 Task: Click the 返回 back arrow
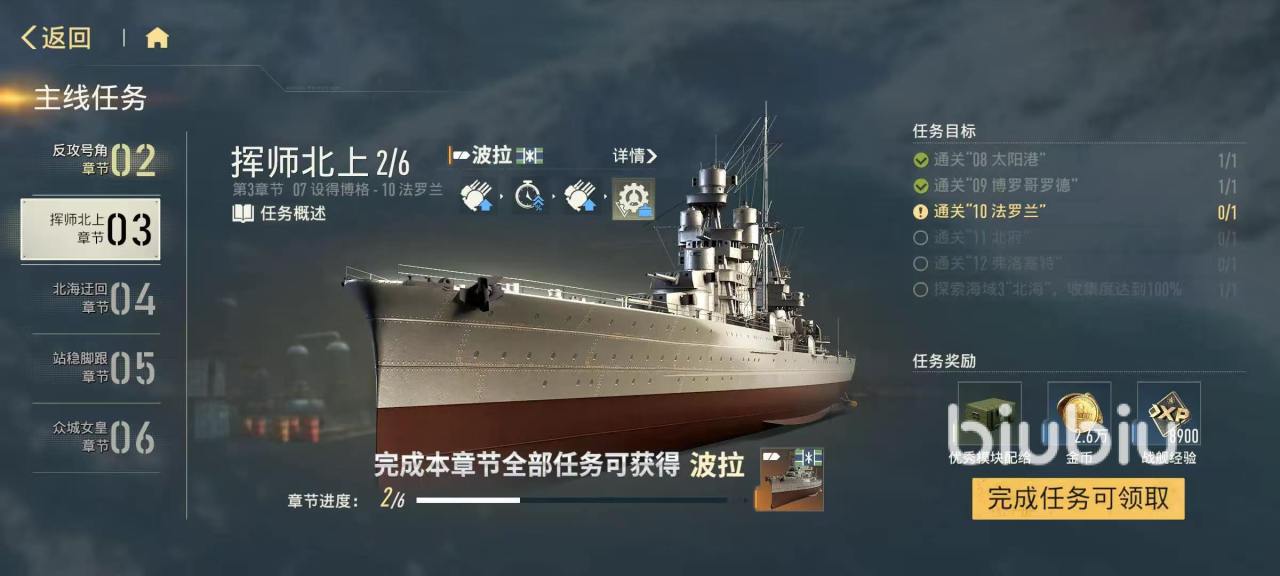[x=29, y=38]
